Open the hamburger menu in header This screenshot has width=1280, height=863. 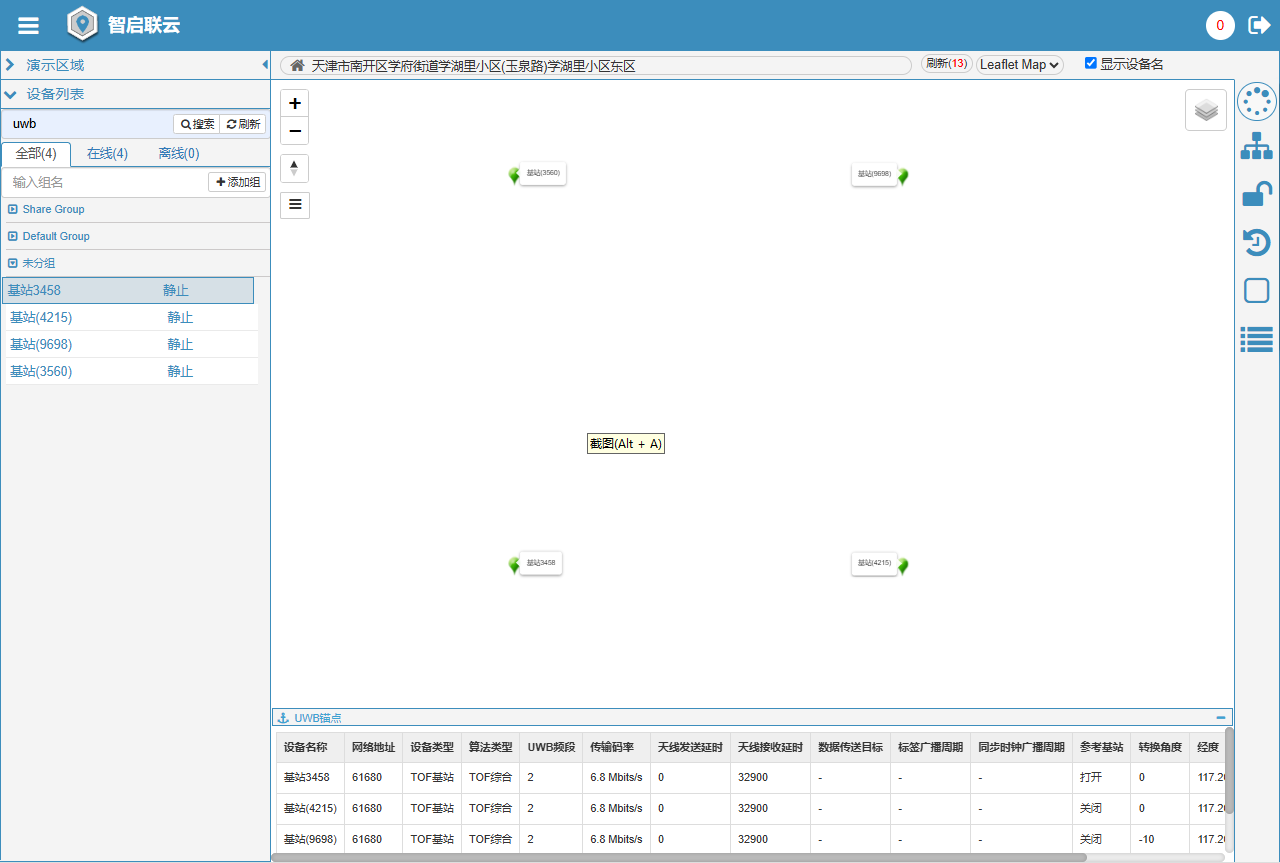[x=28, y=26]
